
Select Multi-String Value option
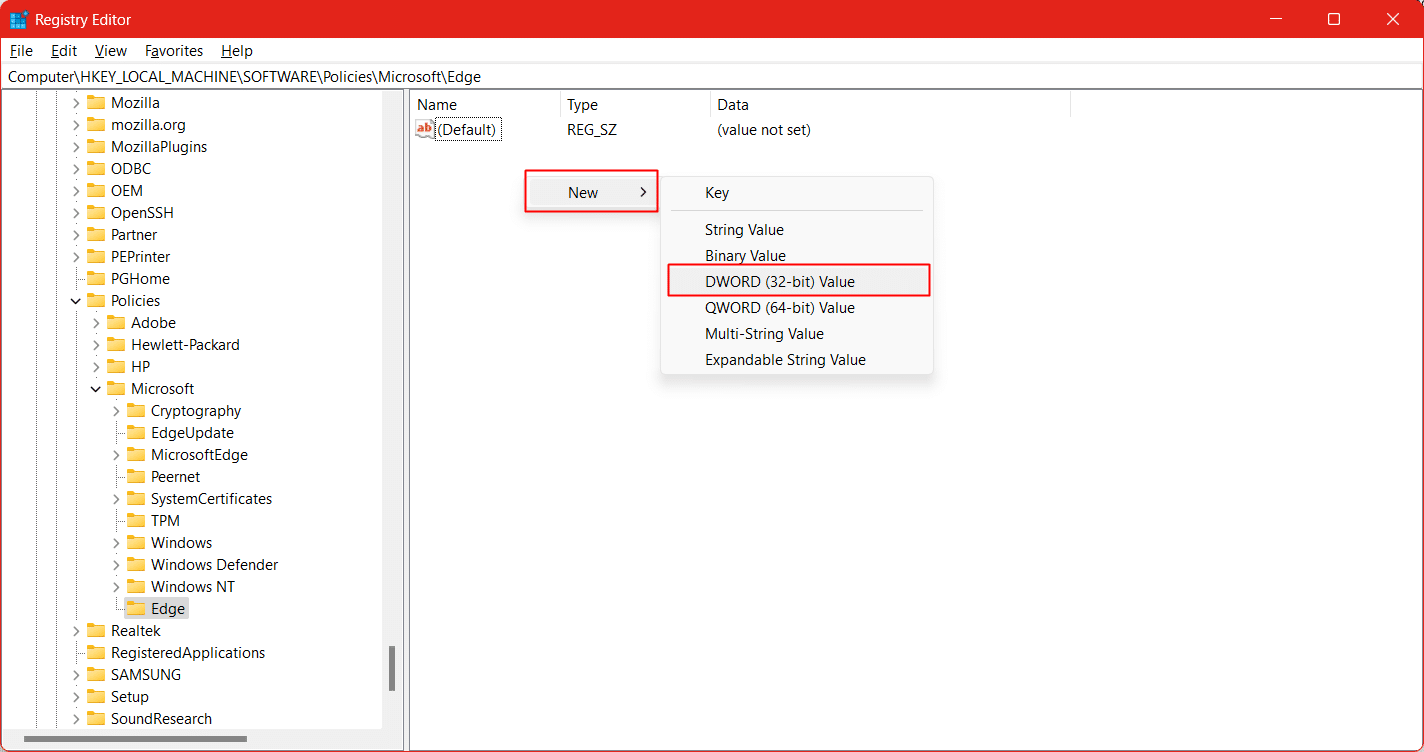click(x=797, y=334)
